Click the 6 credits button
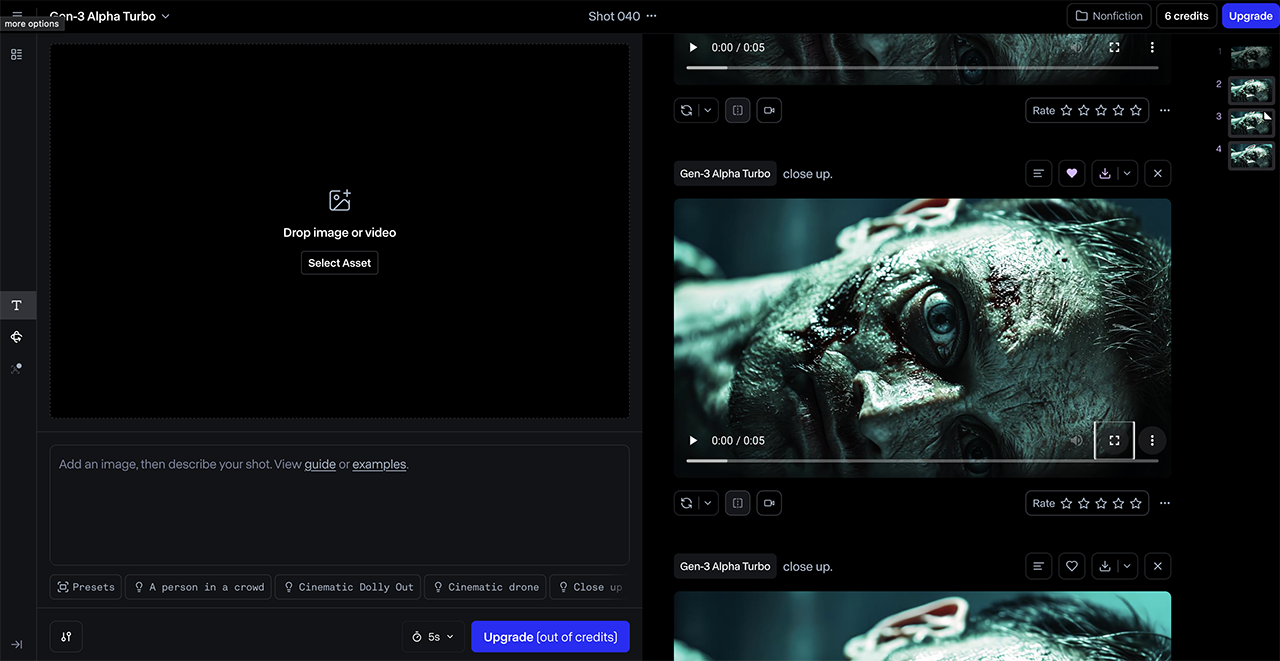Image resolution: width=1280 pixels, height=661 pixels. coord(1186,16)
